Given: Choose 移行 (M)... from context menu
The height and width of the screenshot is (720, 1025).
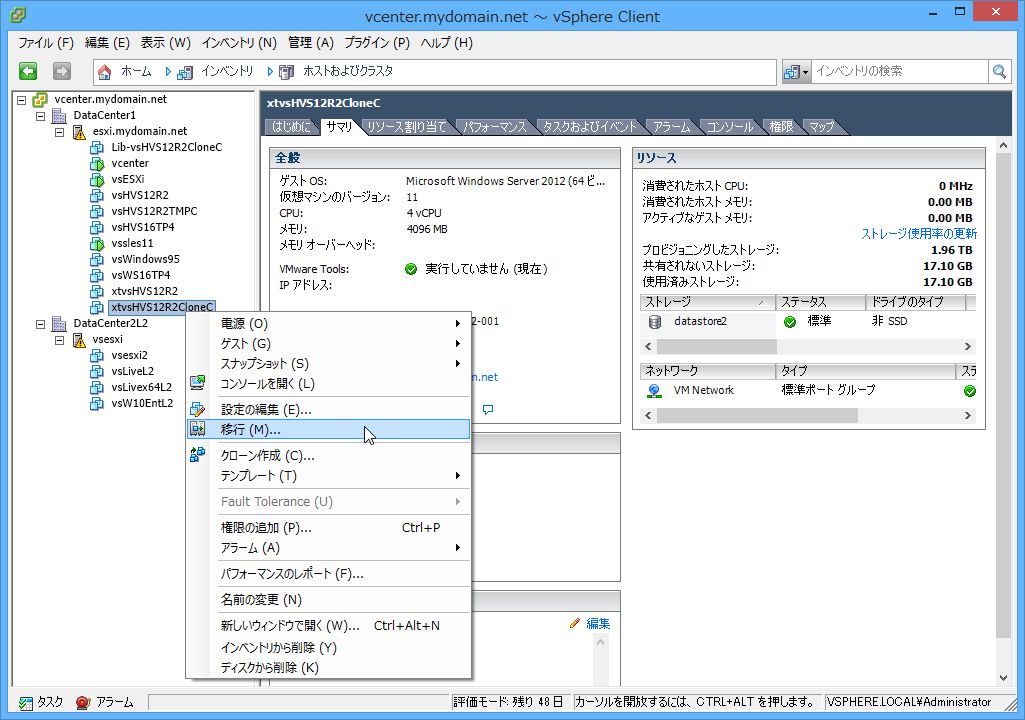Looking at the screenshot, I should 328,429.
